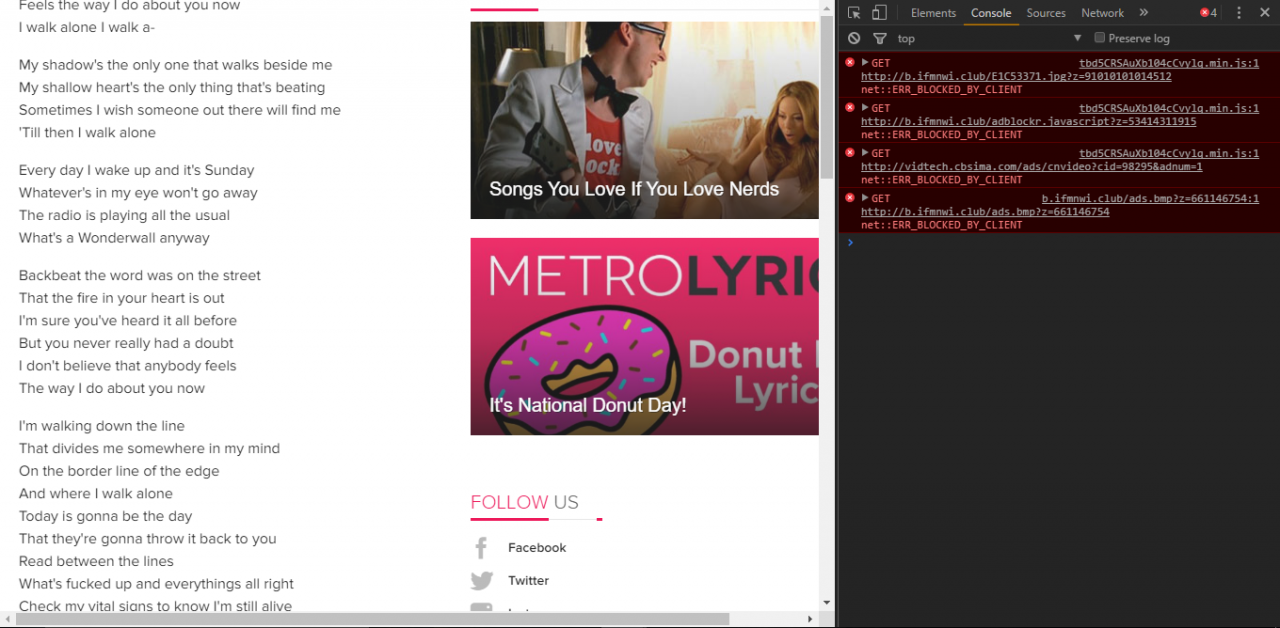Expand the GET error for vidtech.cbsima.com

point(865,153)
